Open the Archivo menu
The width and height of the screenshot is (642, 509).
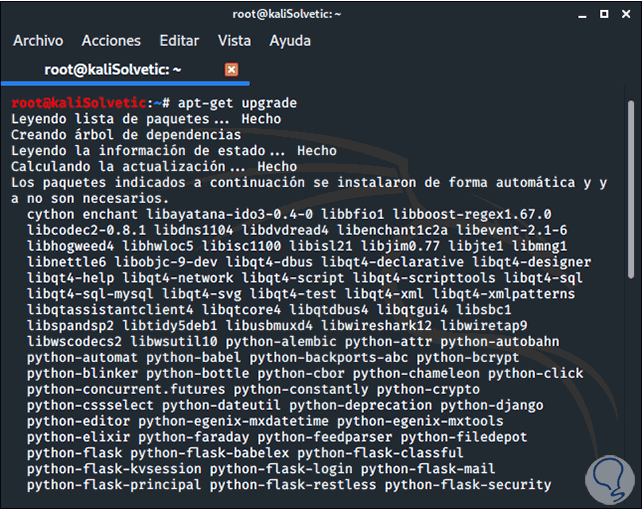coord(38,41)
